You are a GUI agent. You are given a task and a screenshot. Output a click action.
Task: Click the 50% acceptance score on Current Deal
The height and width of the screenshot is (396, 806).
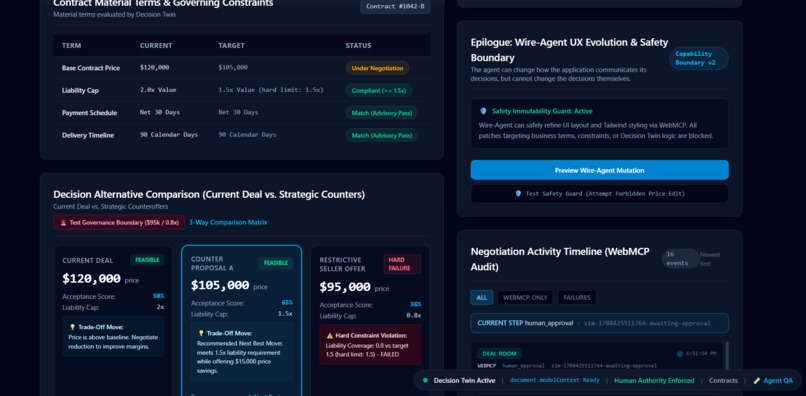(x=158, y=296)
